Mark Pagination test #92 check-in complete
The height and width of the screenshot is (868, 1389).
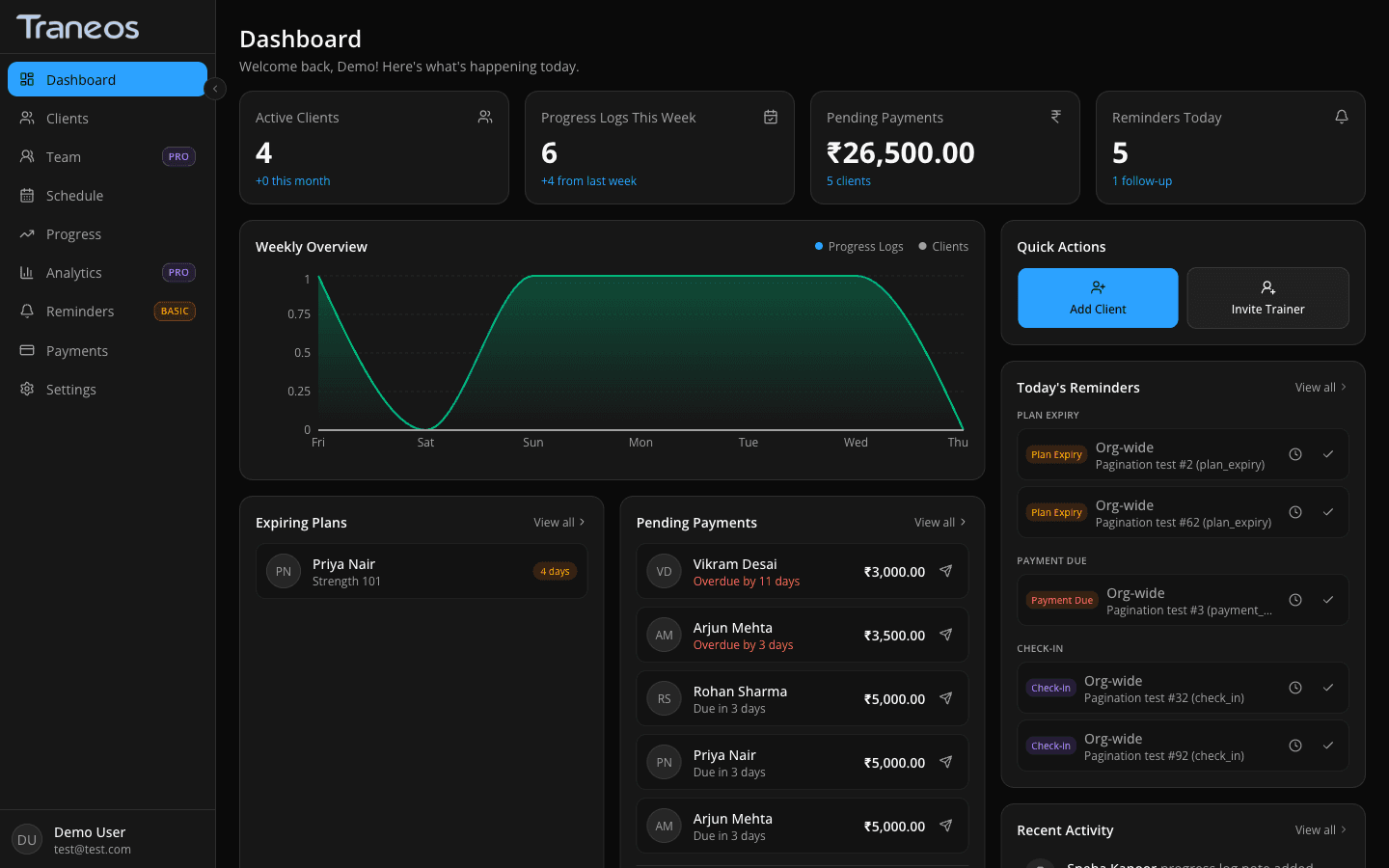[1328, 746]
